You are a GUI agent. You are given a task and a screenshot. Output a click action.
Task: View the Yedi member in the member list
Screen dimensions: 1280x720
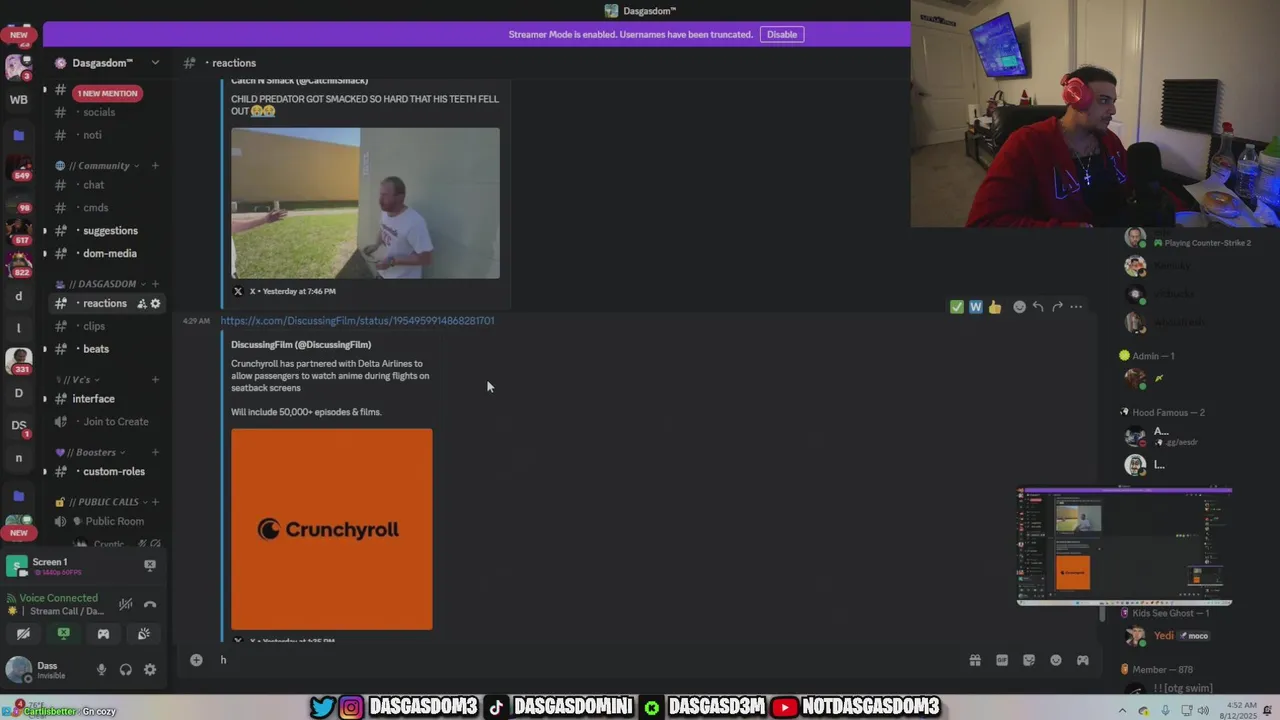(x=1166, y=636)
